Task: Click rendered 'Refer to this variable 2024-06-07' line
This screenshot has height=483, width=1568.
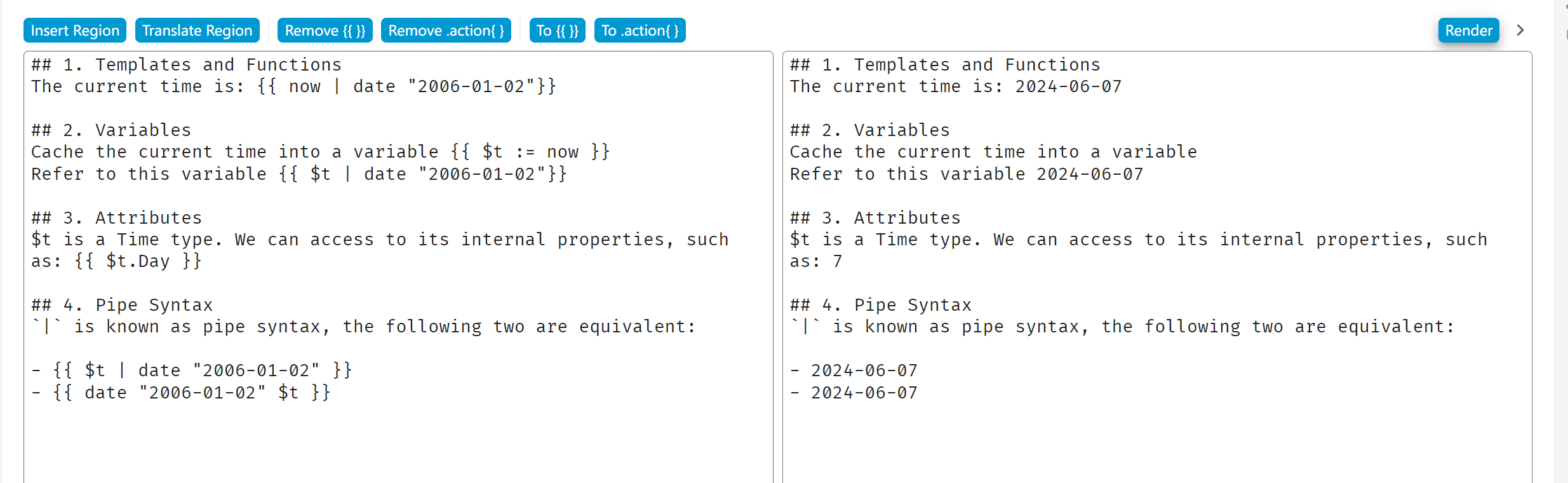Action: pyautogui.click(x=966, y=174)
